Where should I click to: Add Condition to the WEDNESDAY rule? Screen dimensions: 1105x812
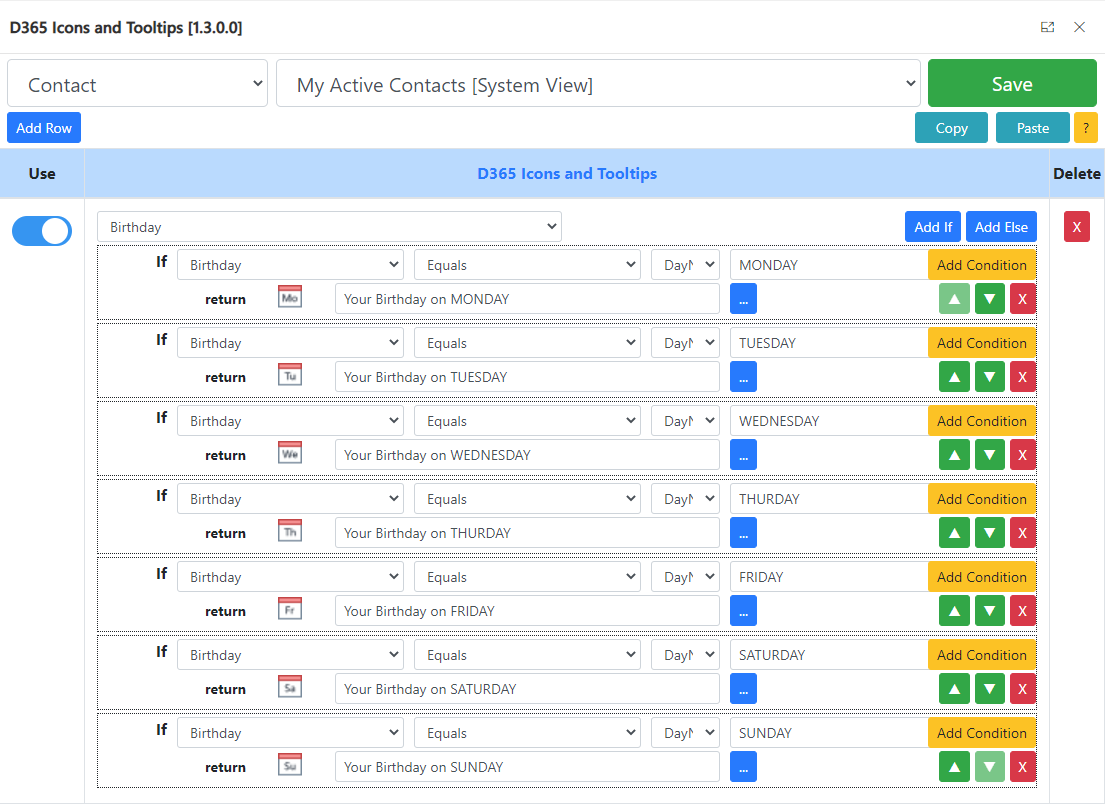tap(981, 421)
